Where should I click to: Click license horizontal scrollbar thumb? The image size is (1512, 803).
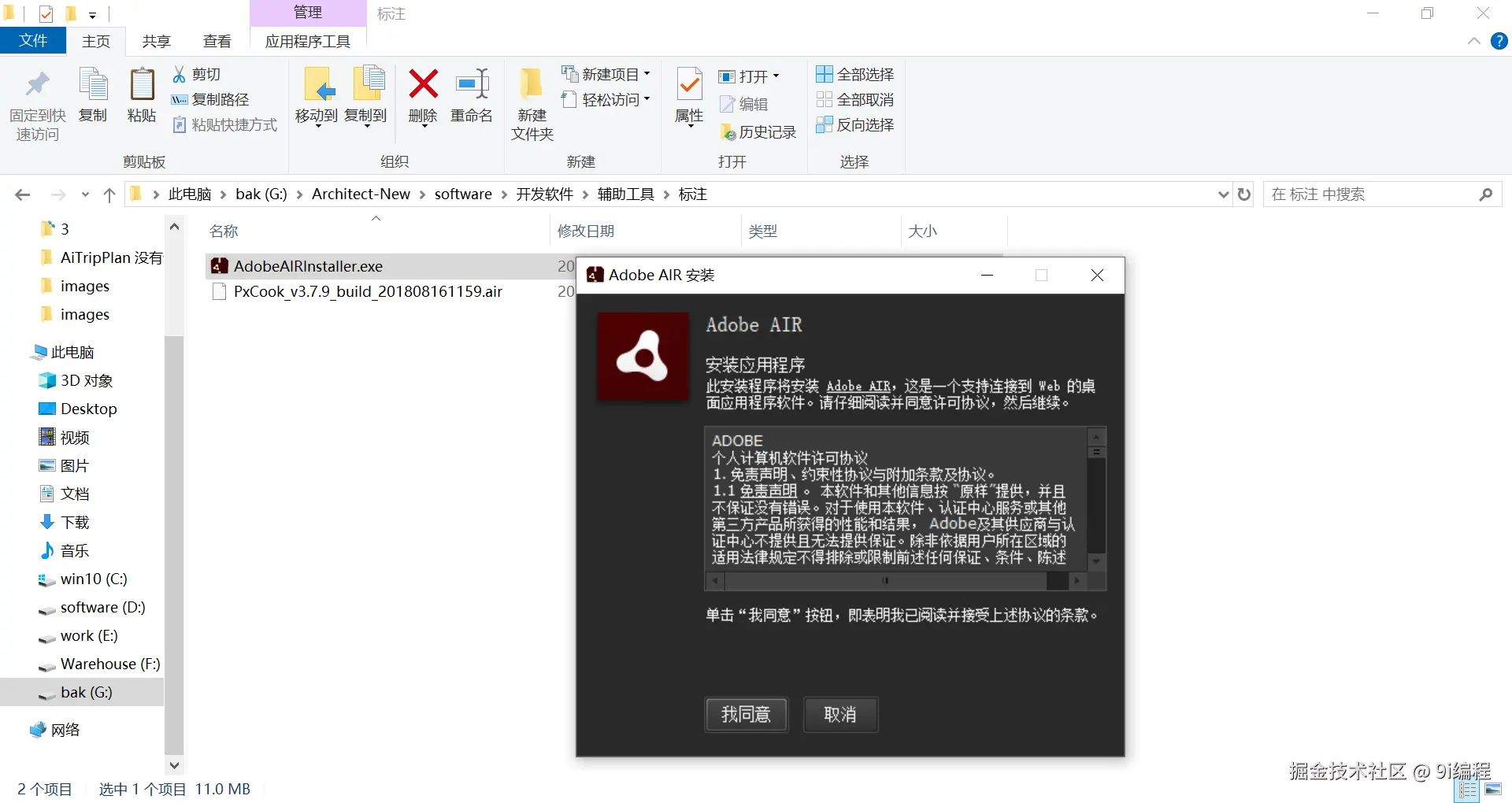pos(886,581)
